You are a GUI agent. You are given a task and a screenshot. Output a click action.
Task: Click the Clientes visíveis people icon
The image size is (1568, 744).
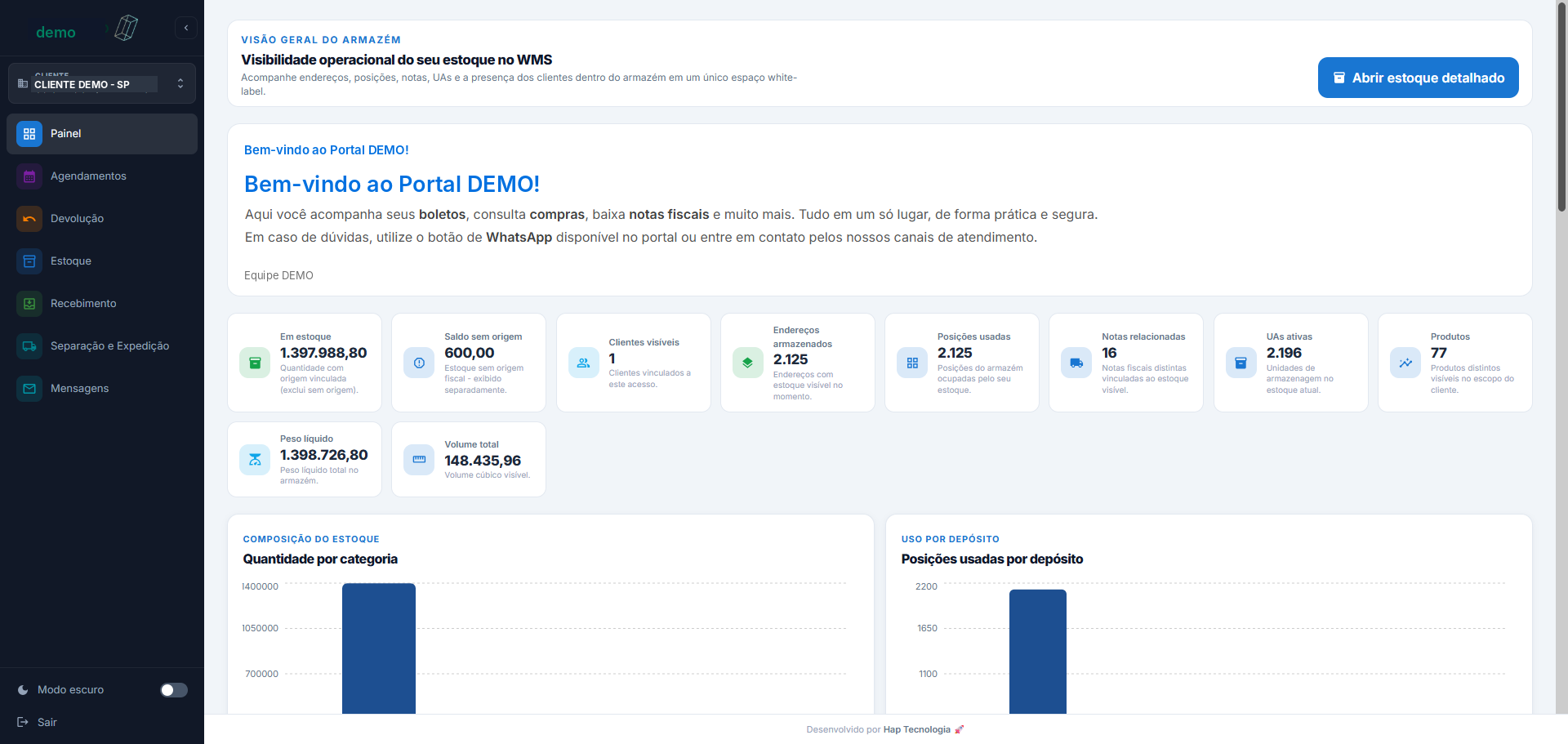(584, 363)
